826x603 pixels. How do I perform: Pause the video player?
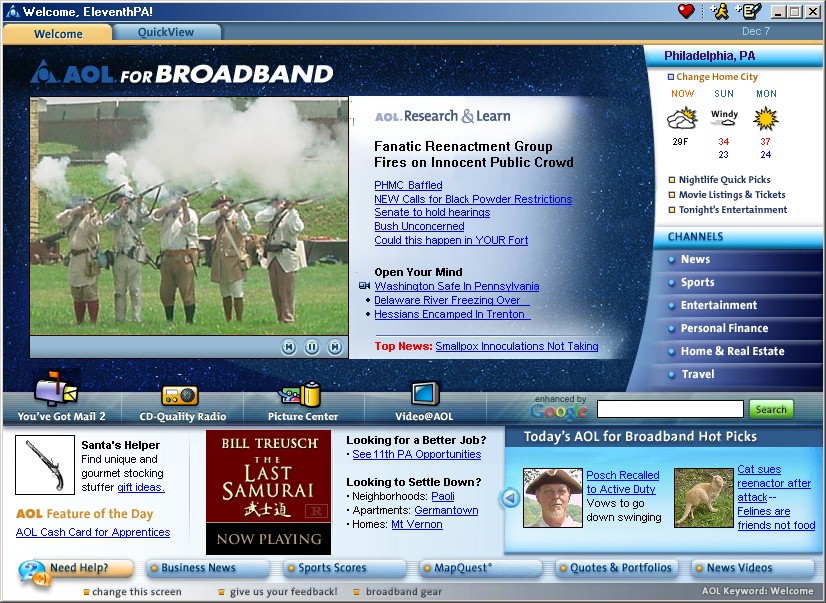click(x=312, y=348)
